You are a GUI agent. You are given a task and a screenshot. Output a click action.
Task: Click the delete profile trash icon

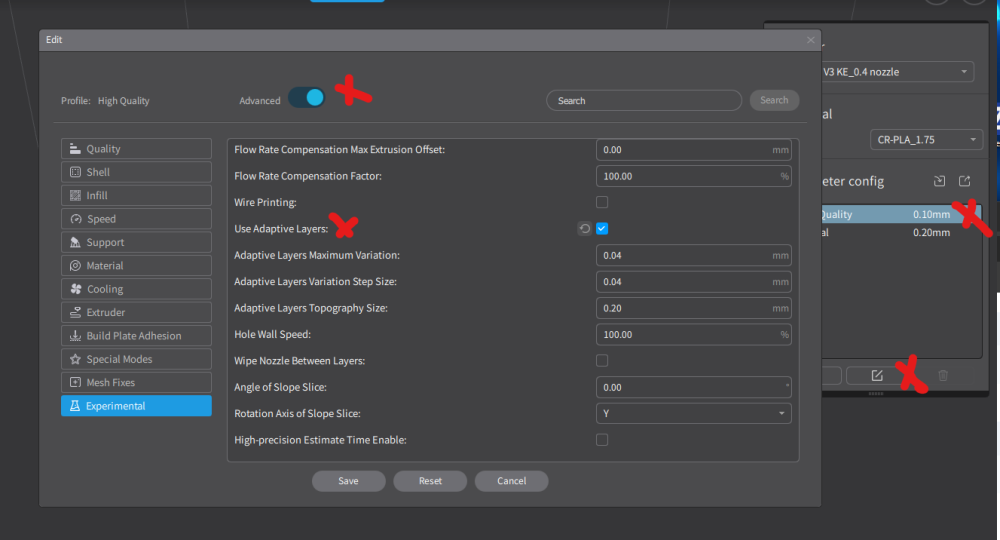point(943,376)
